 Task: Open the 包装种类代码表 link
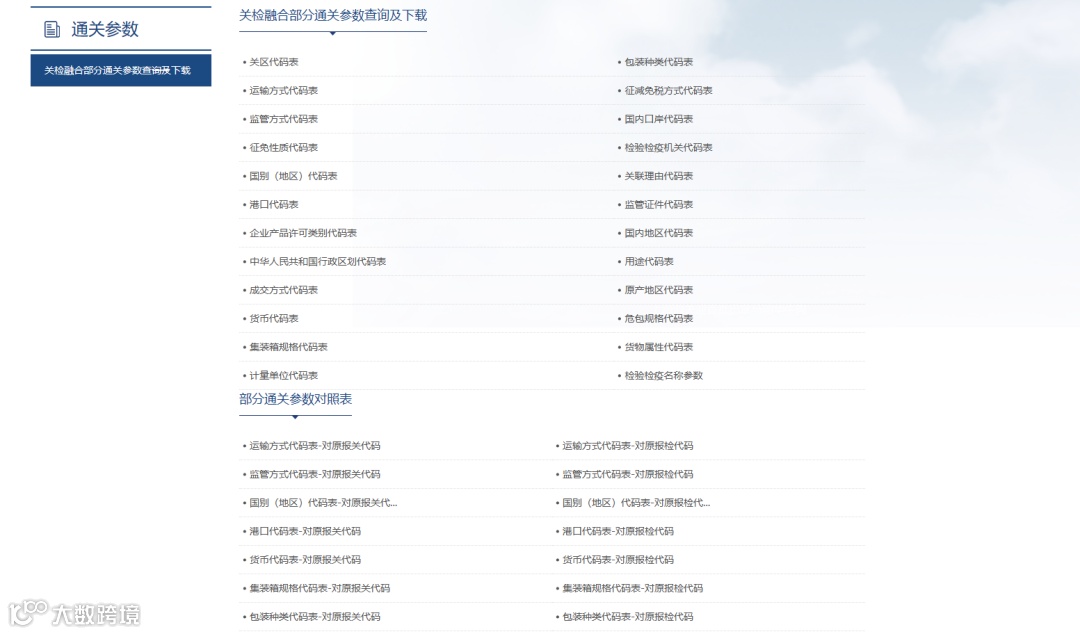coord(658,62)
